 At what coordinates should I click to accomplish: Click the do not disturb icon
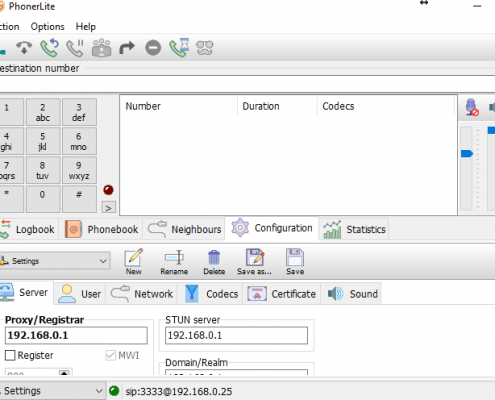tap(153, 48)
